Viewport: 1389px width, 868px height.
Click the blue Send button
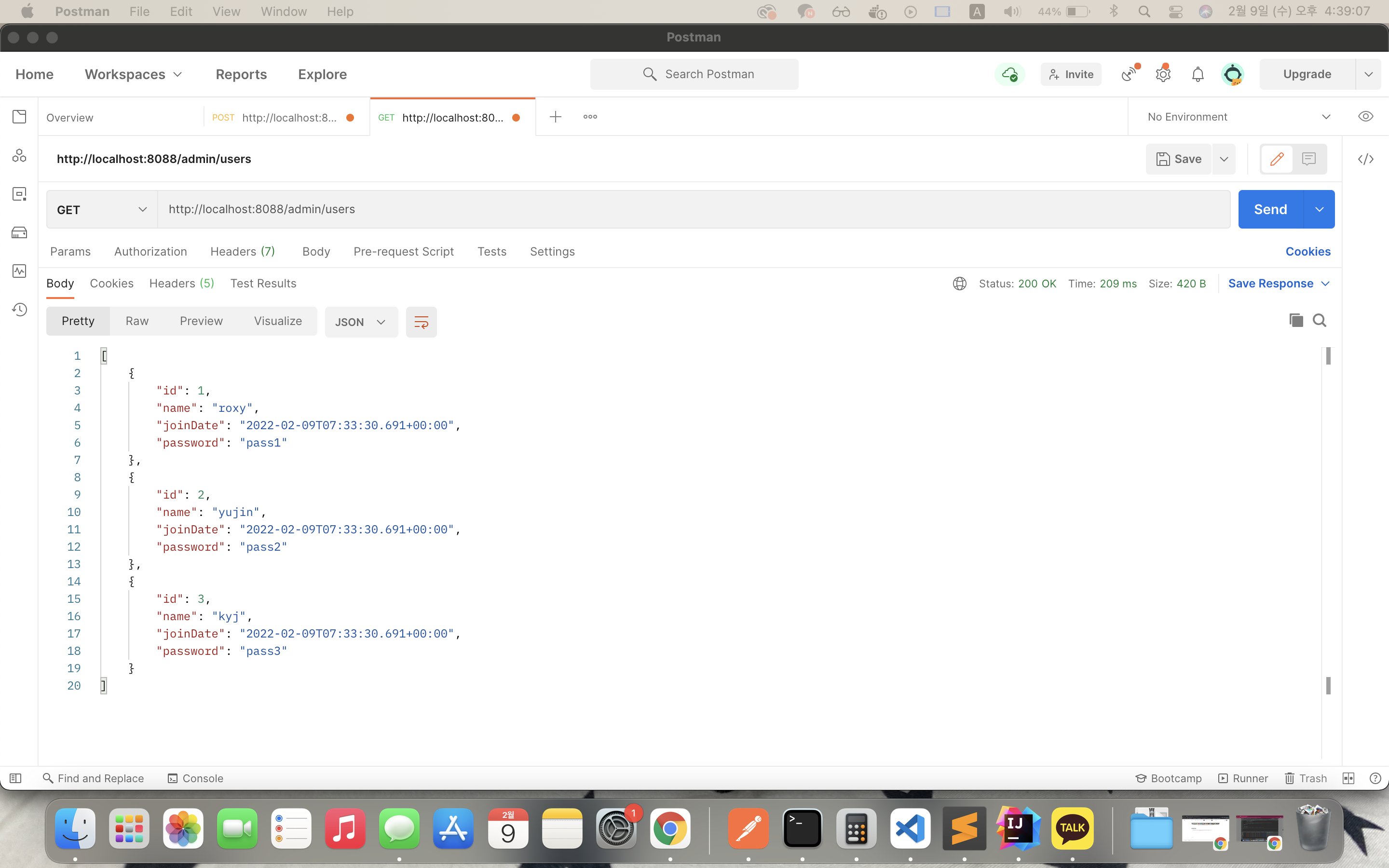1270,210
